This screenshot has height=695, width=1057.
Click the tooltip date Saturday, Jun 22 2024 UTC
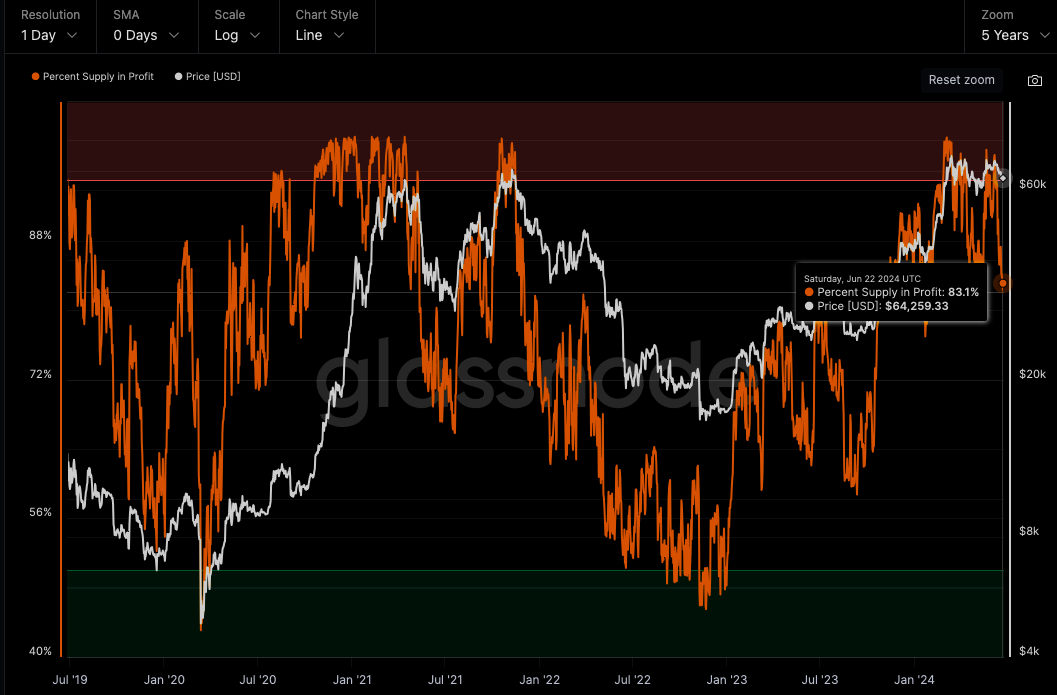pos(862,278)
